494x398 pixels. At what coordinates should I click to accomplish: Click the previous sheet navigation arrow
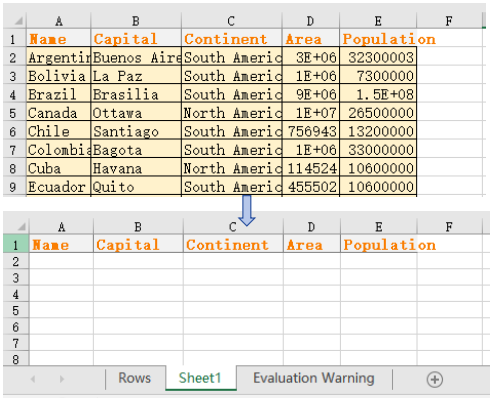33,379
